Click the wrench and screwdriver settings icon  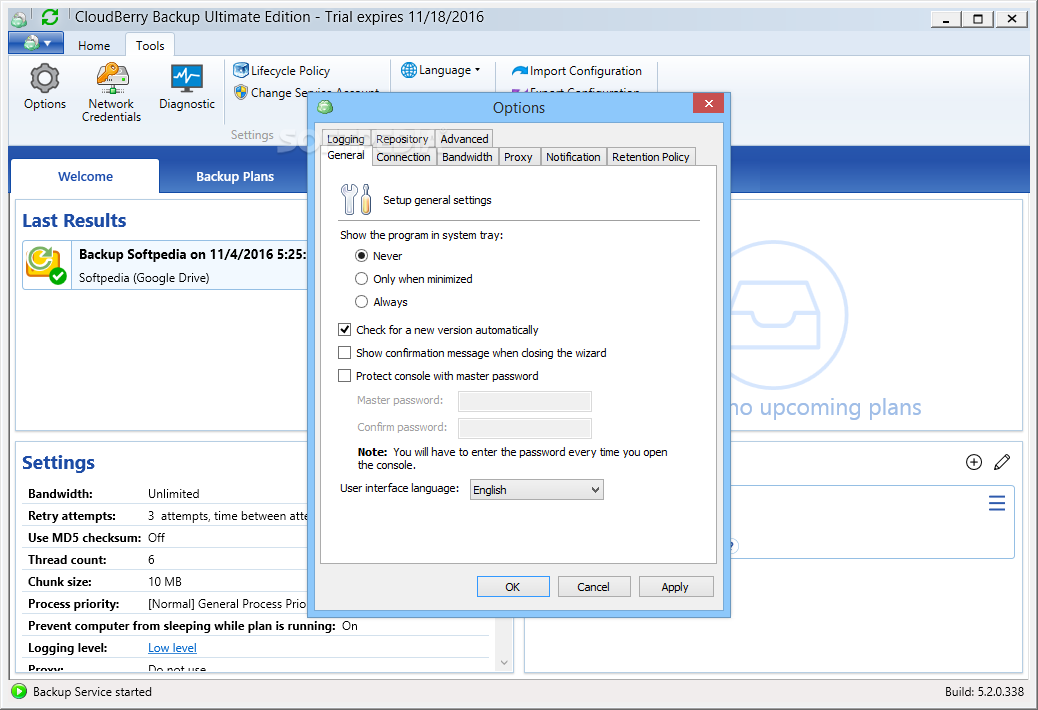coord(355,199)
